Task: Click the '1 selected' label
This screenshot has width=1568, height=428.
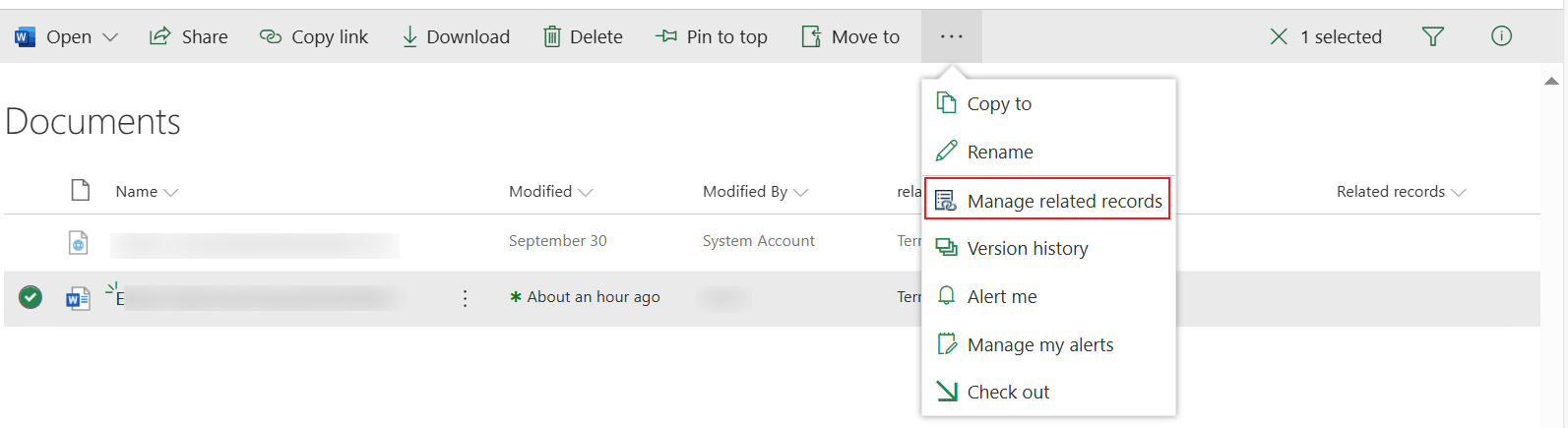Action: (1341, 36)
